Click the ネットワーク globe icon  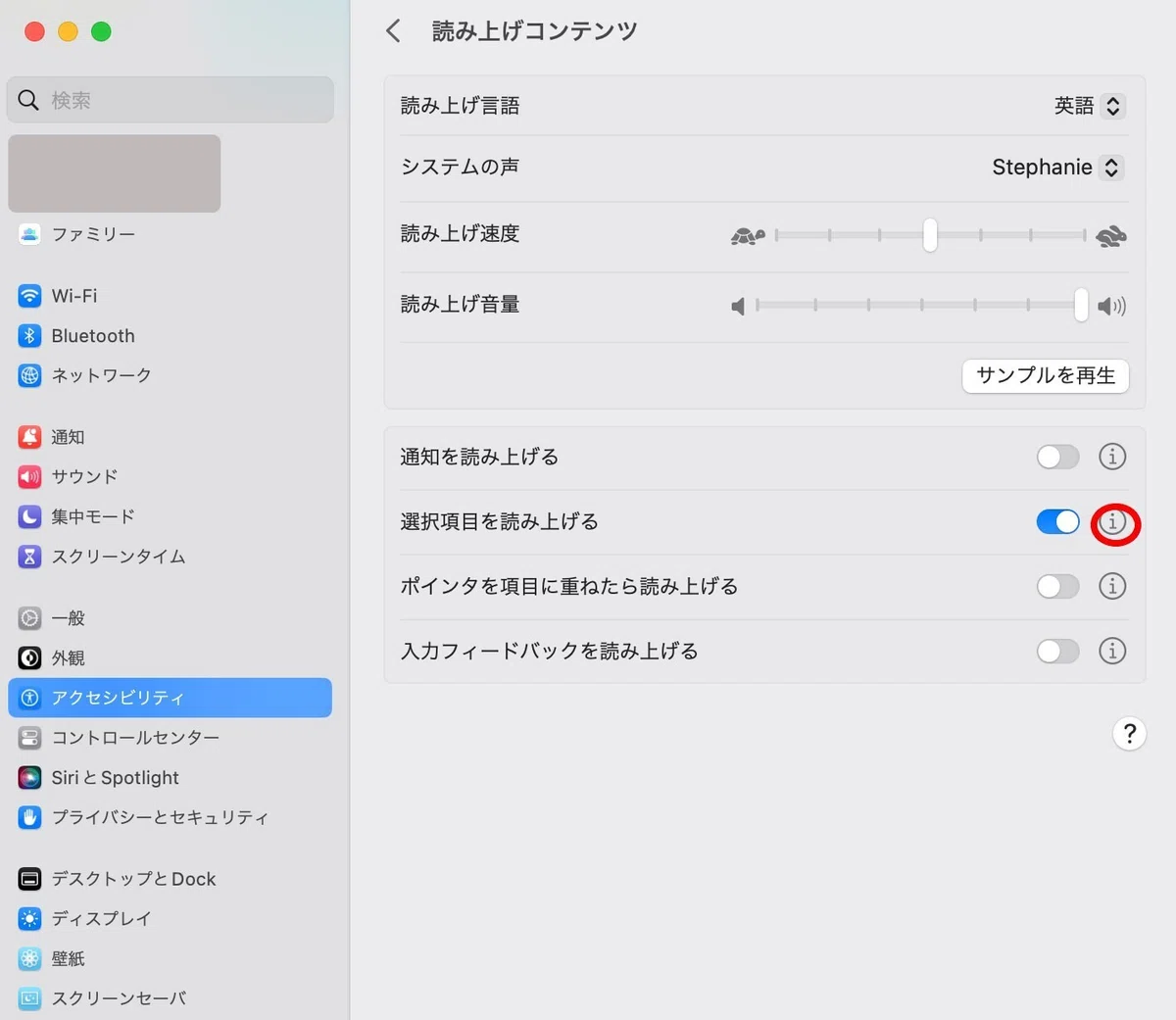30,375
